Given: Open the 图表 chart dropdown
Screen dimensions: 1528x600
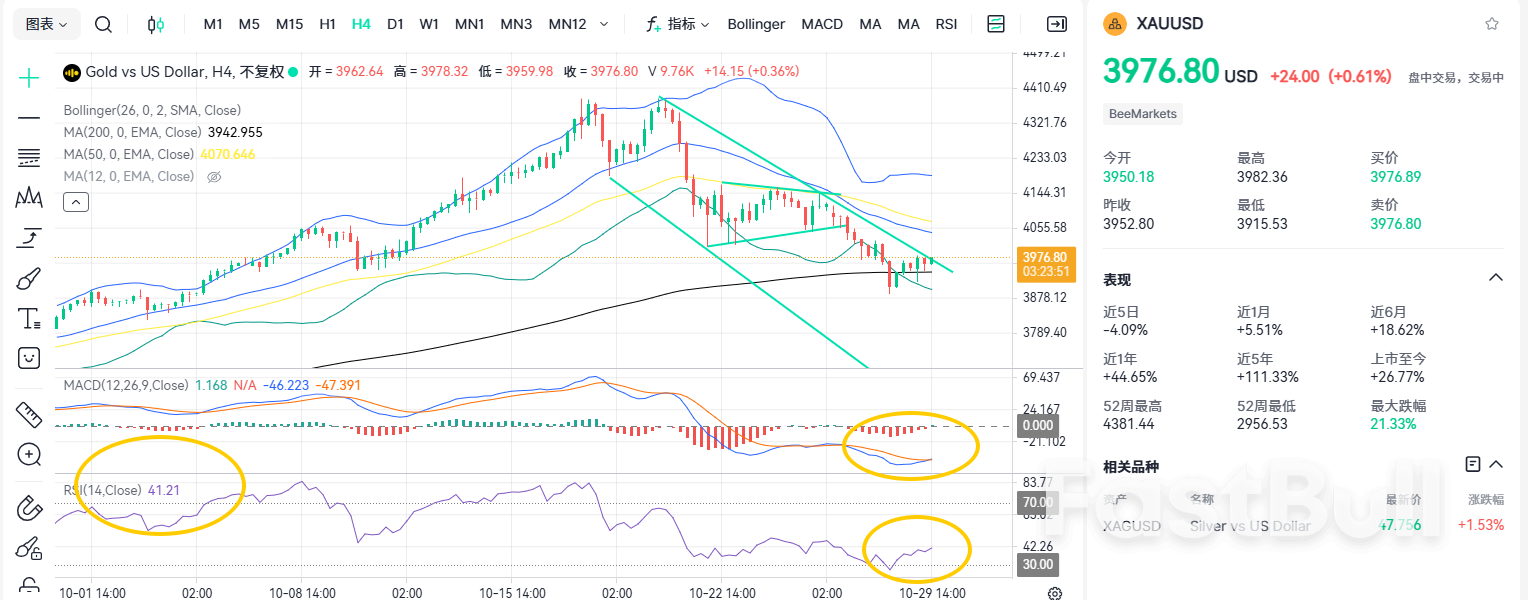Looking at the screenshot, I should click(46, 24).
